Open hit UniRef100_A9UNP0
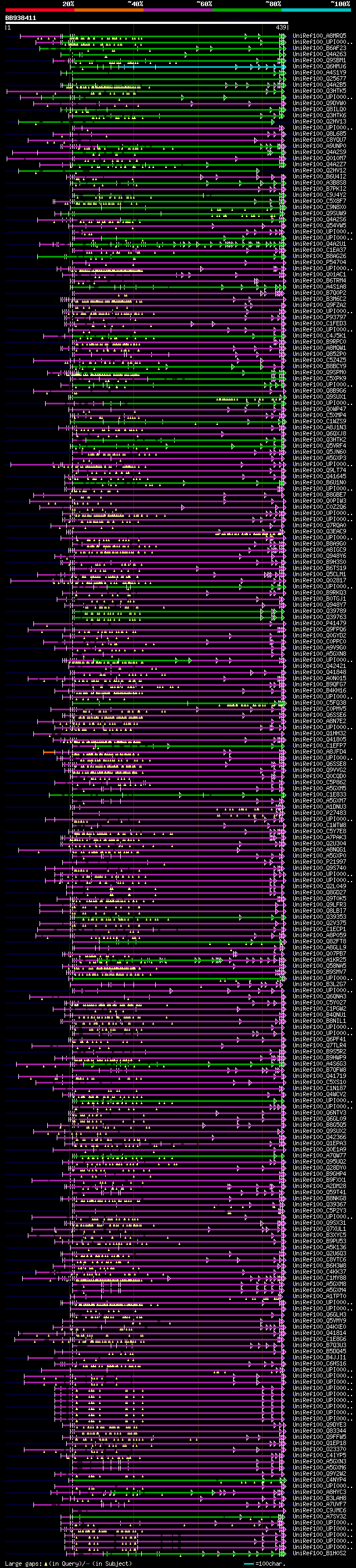This screenshot has height=1568, width=356. click(319, 146)
